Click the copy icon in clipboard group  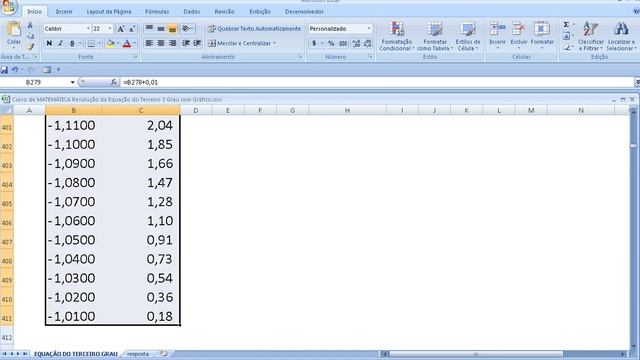point(30,36)
